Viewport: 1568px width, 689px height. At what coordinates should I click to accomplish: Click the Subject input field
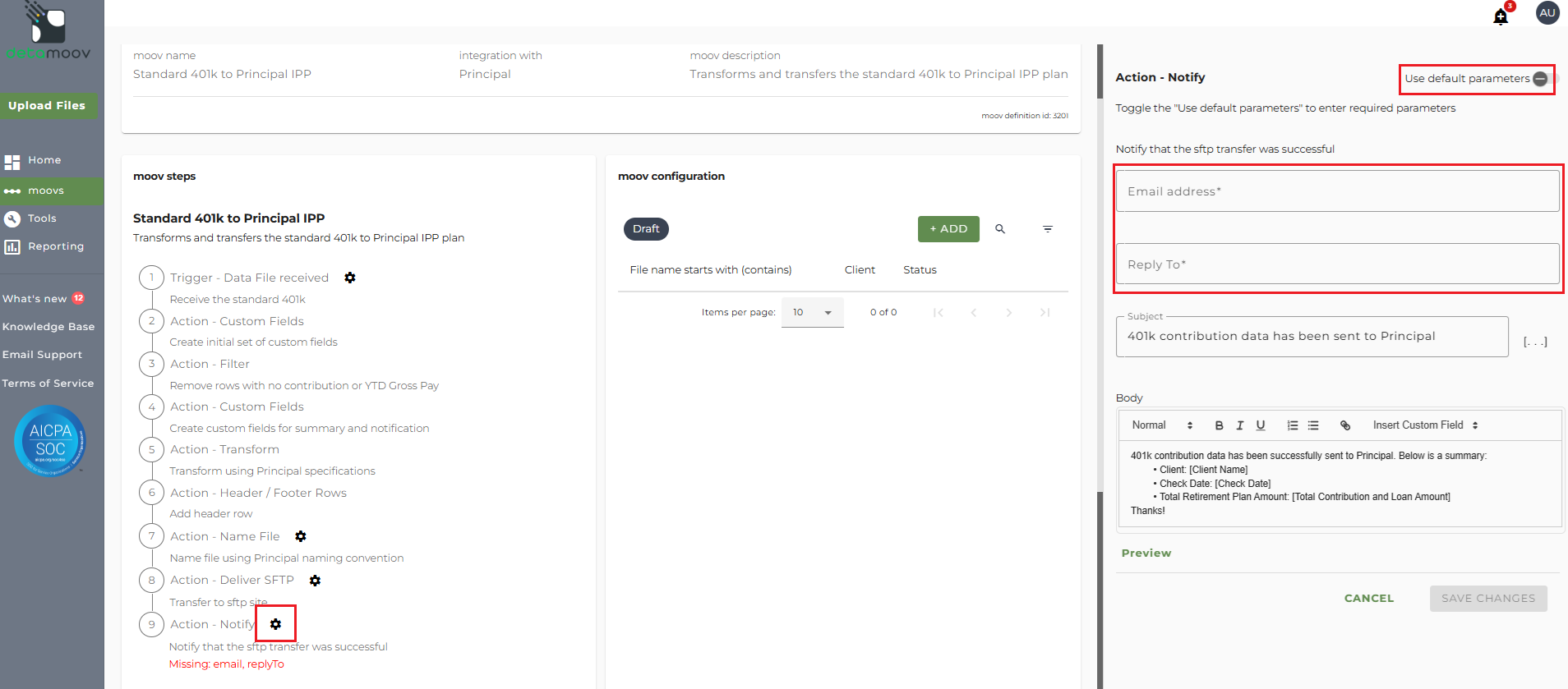point(1312,337)
